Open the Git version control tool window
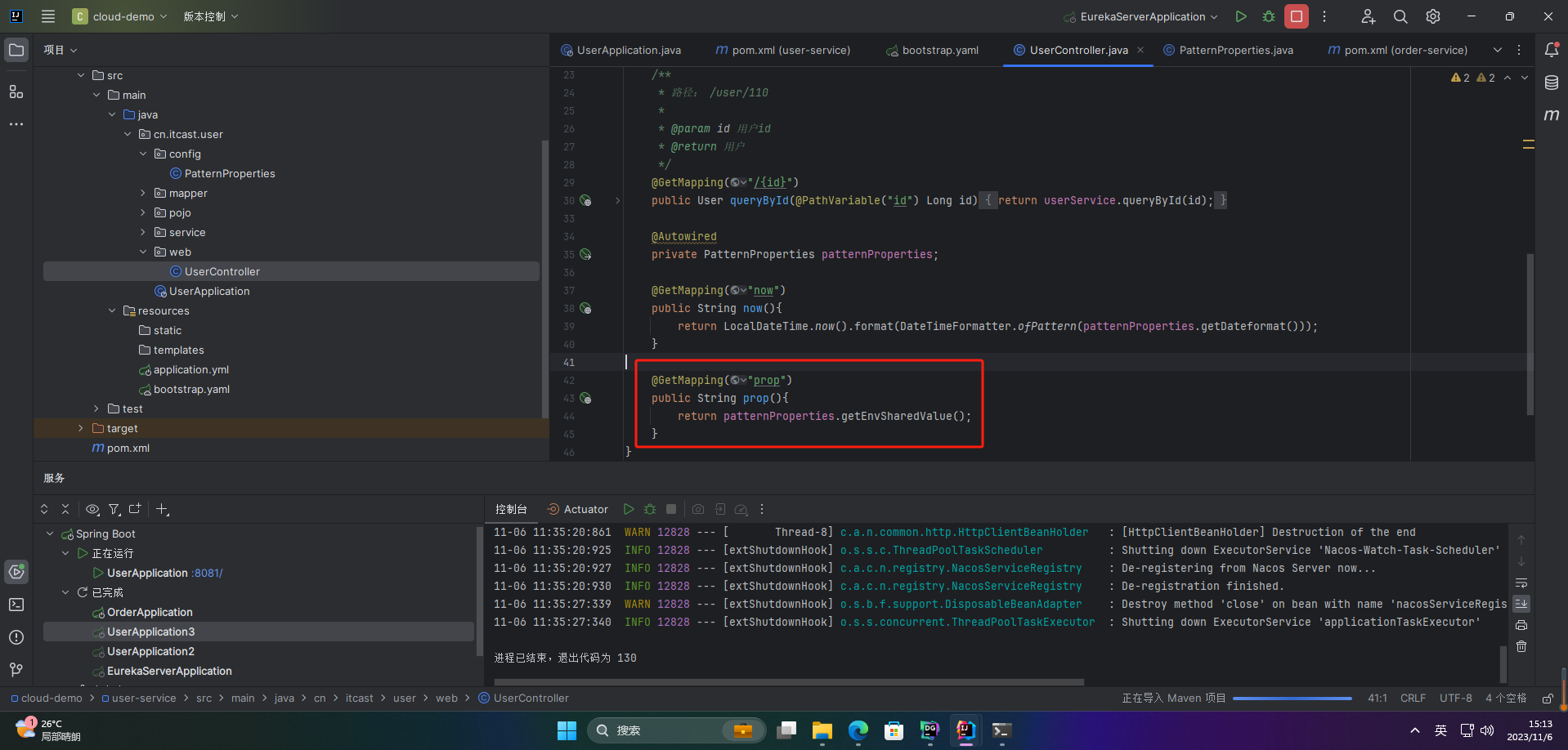Viewport: 1568px width, 750px height. 16,670
